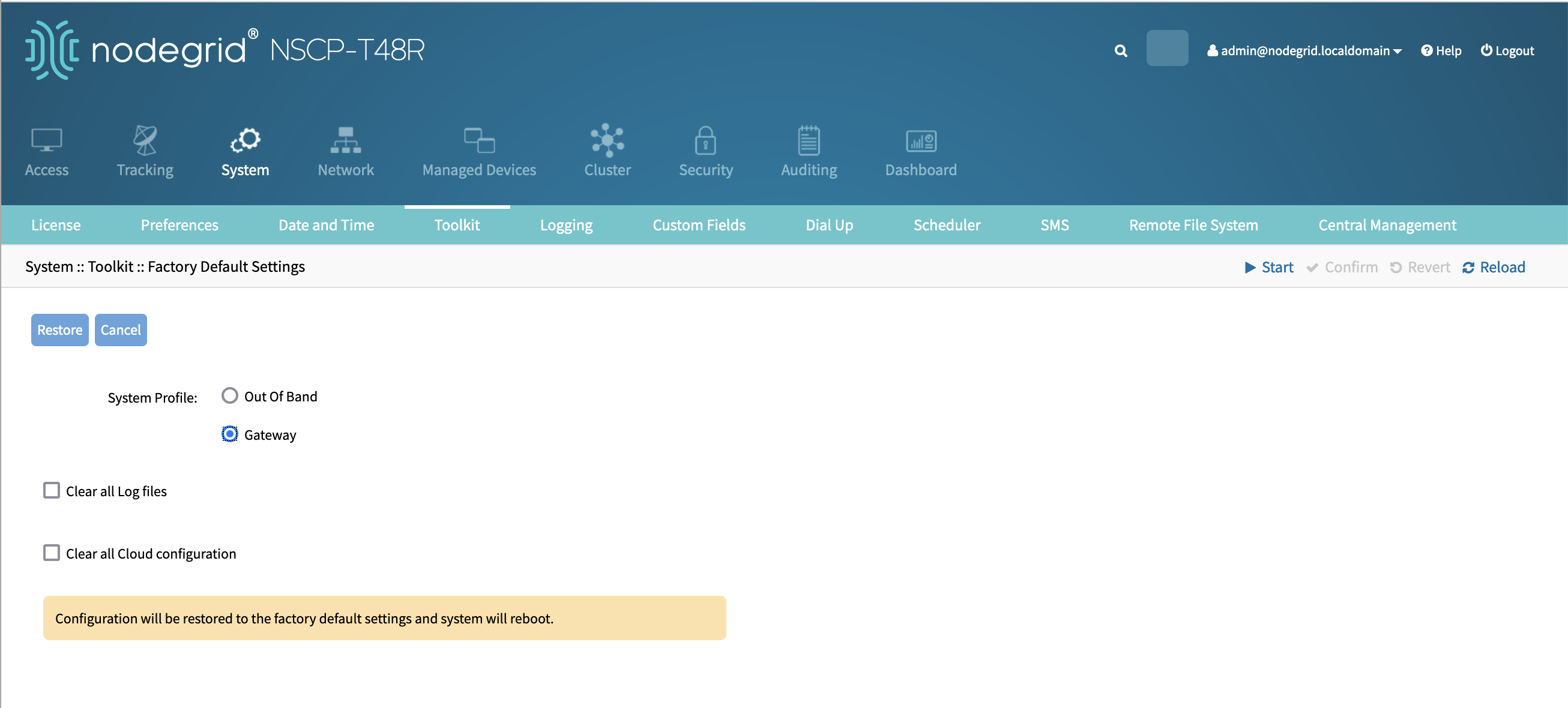Switch to the License tab
Viewport: 1568px width, 708px height.
56,225
